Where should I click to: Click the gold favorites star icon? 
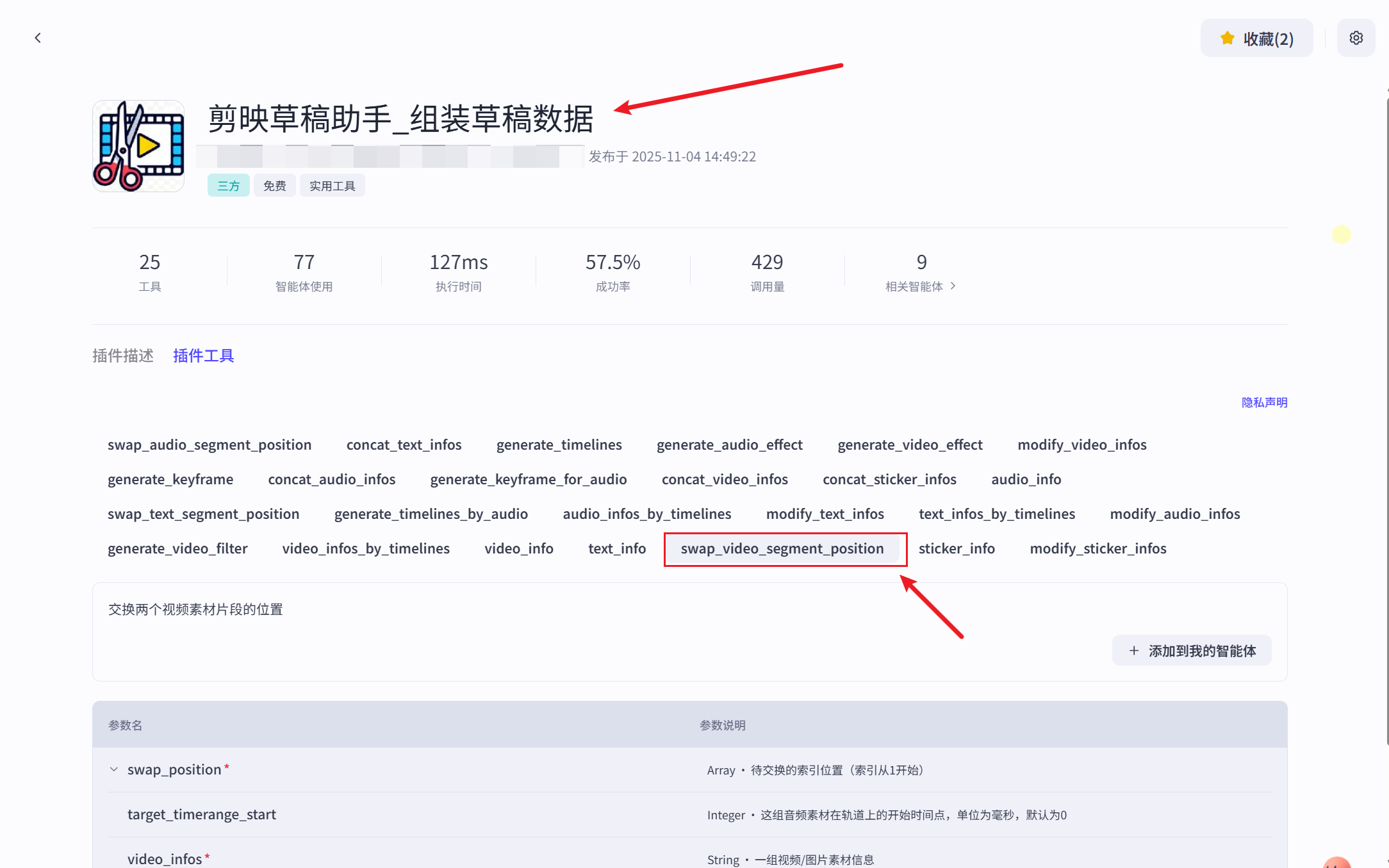[x=1227, y=38]
